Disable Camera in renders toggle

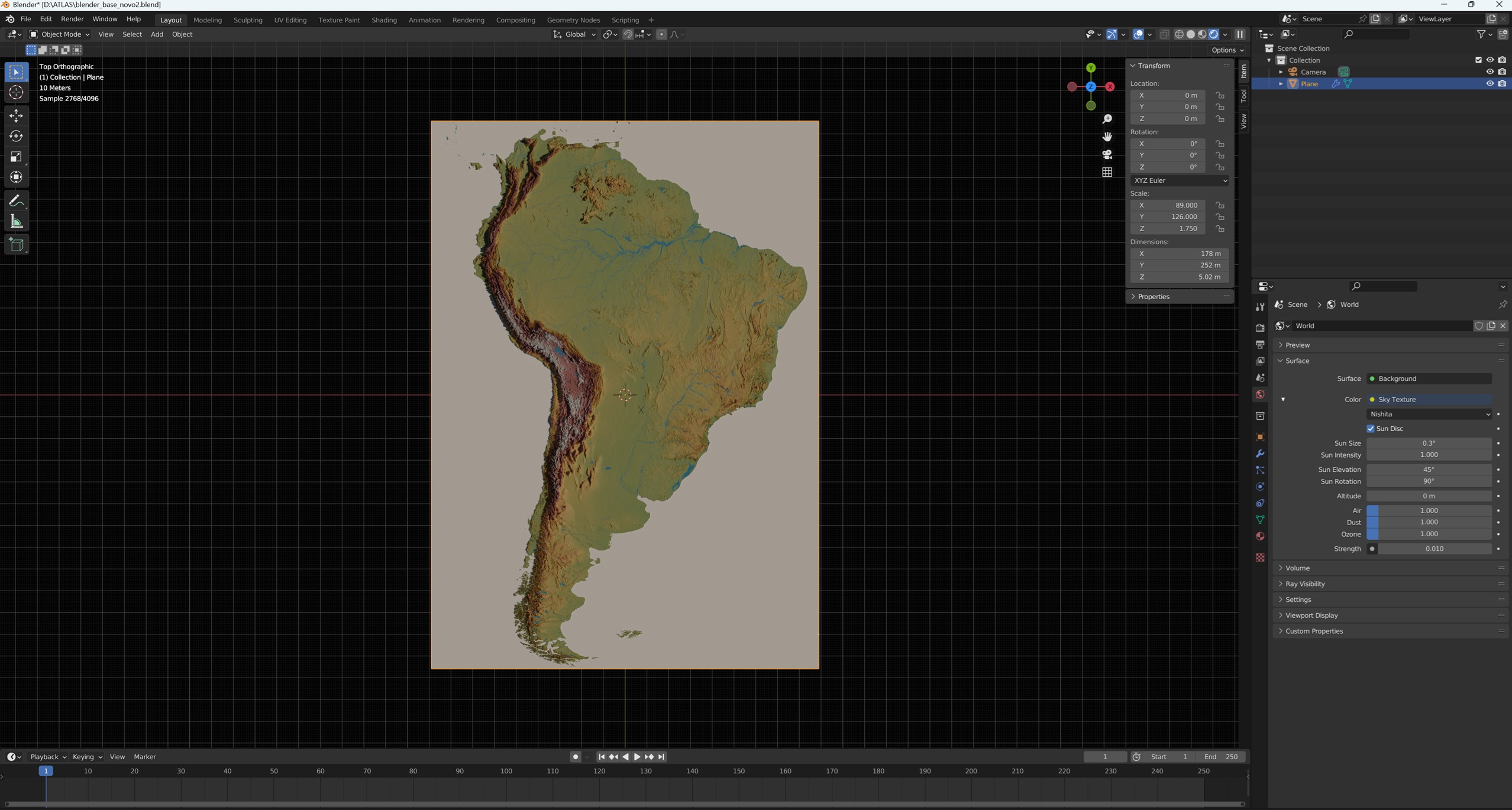pos(1502,72)
